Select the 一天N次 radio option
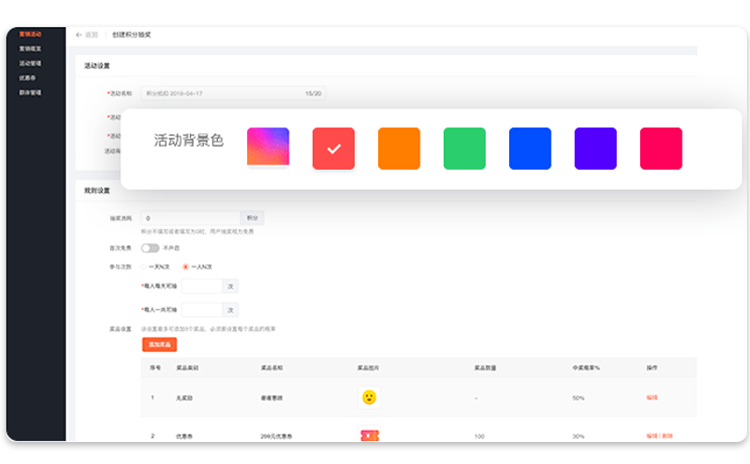Screen dimensions: 750x464 [x=145, y=267]
